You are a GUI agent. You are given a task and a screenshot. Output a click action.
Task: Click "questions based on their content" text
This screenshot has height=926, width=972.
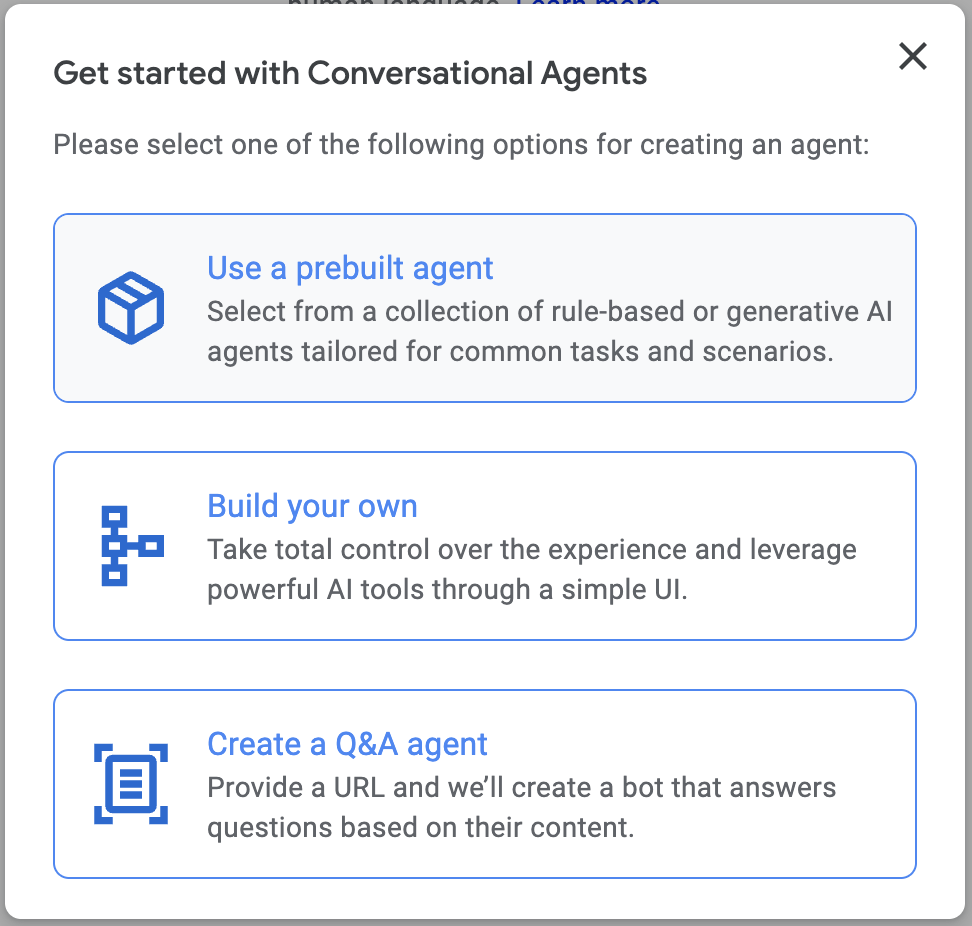[420, 828]
